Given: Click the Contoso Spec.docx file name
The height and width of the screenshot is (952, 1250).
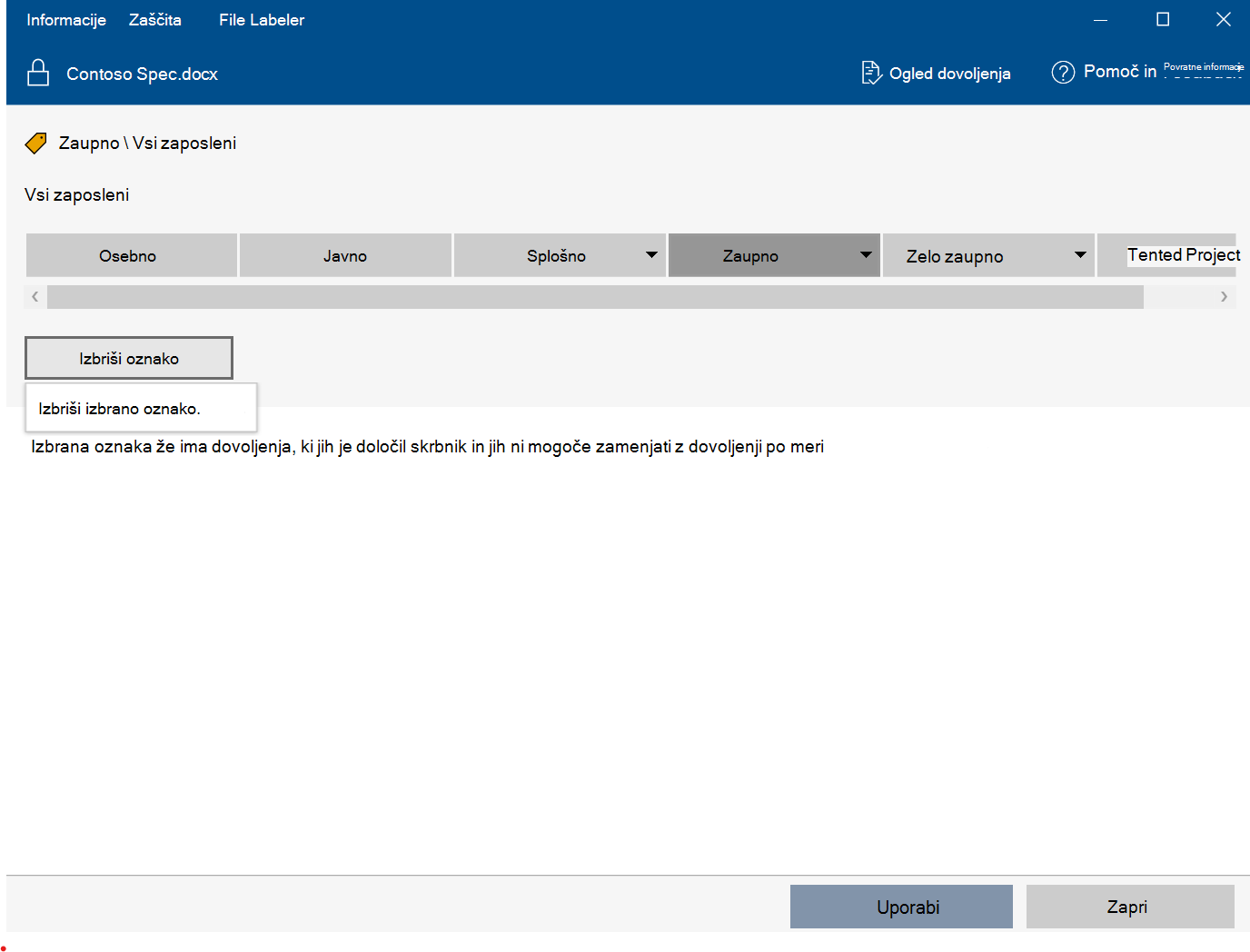Looking at the screenshot, I should [x=142, y=74].
